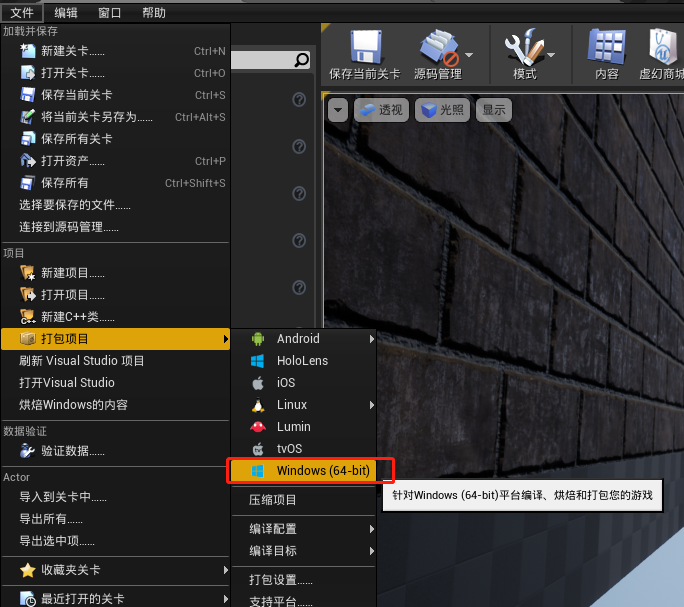Click 保存当前关卡 toolbar floppy button
684x607 pixels.
tap(365, 55)
